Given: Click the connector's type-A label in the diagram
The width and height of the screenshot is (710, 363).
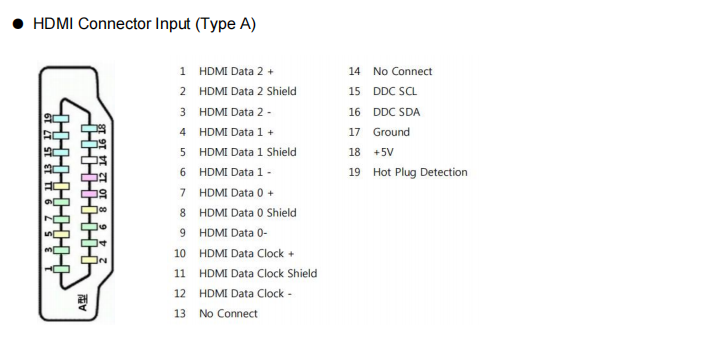Looking at the screenshot, I should click(83, 303).
